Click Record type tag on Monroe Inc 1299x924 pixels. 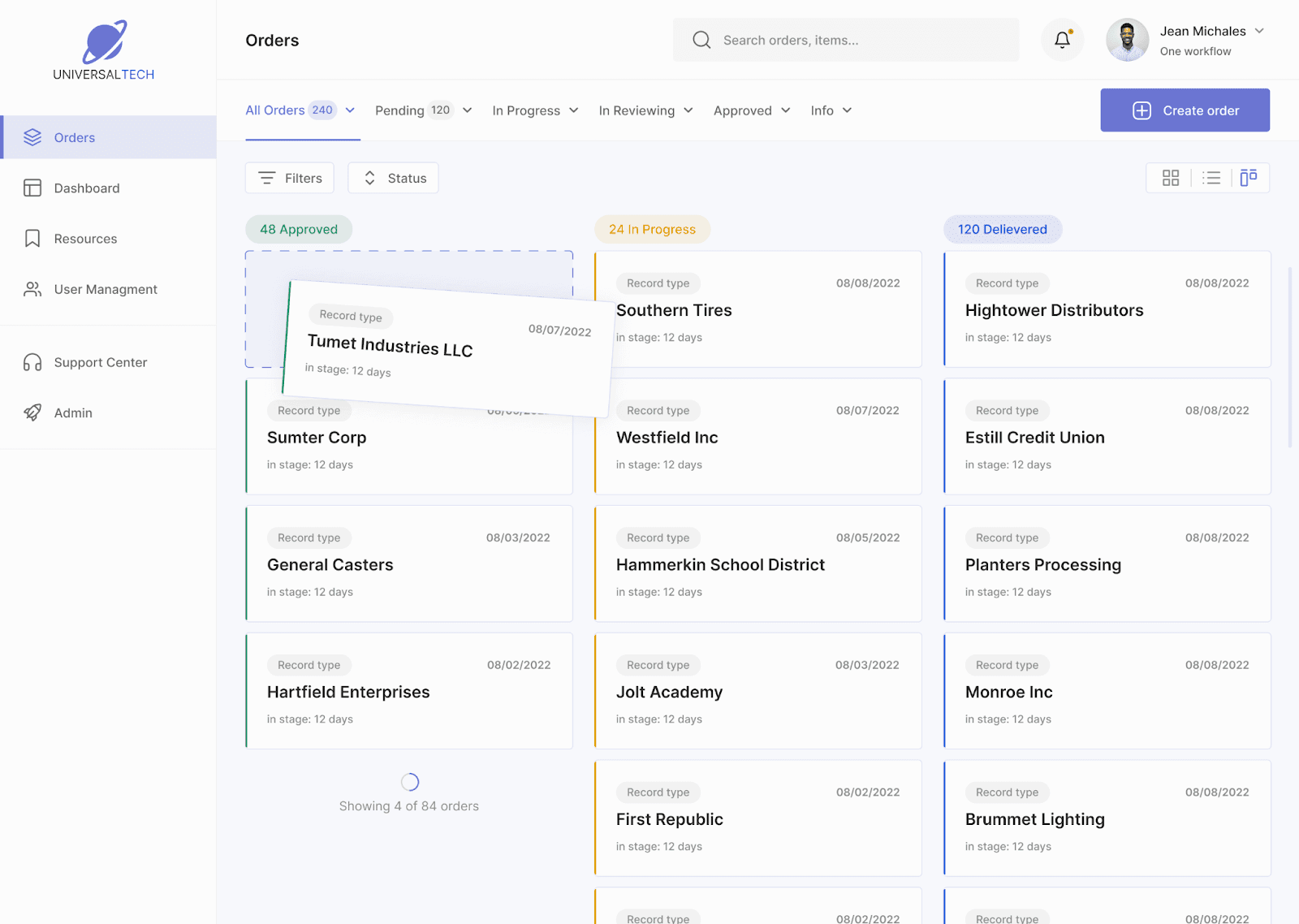point(1008,665)
